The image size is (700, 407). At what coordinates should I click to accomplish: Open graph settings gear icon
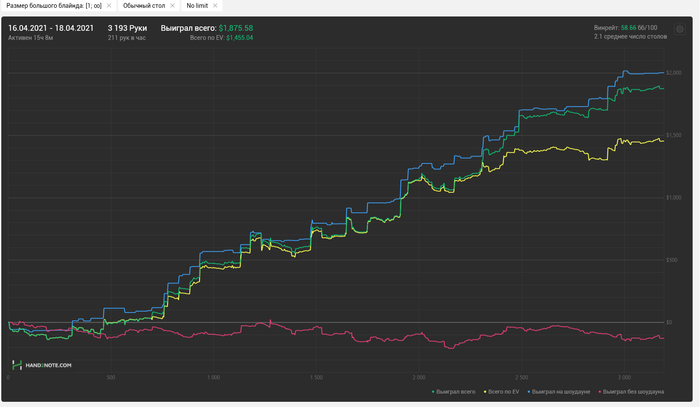click(x=679, y=29)
